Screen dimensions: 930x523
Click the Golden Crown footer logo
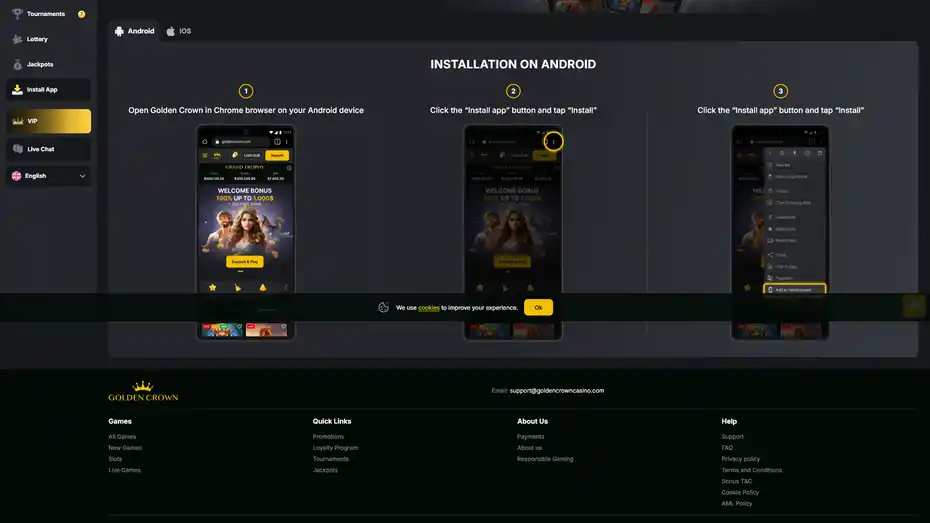pyautogui.click(x=143, y=391)
